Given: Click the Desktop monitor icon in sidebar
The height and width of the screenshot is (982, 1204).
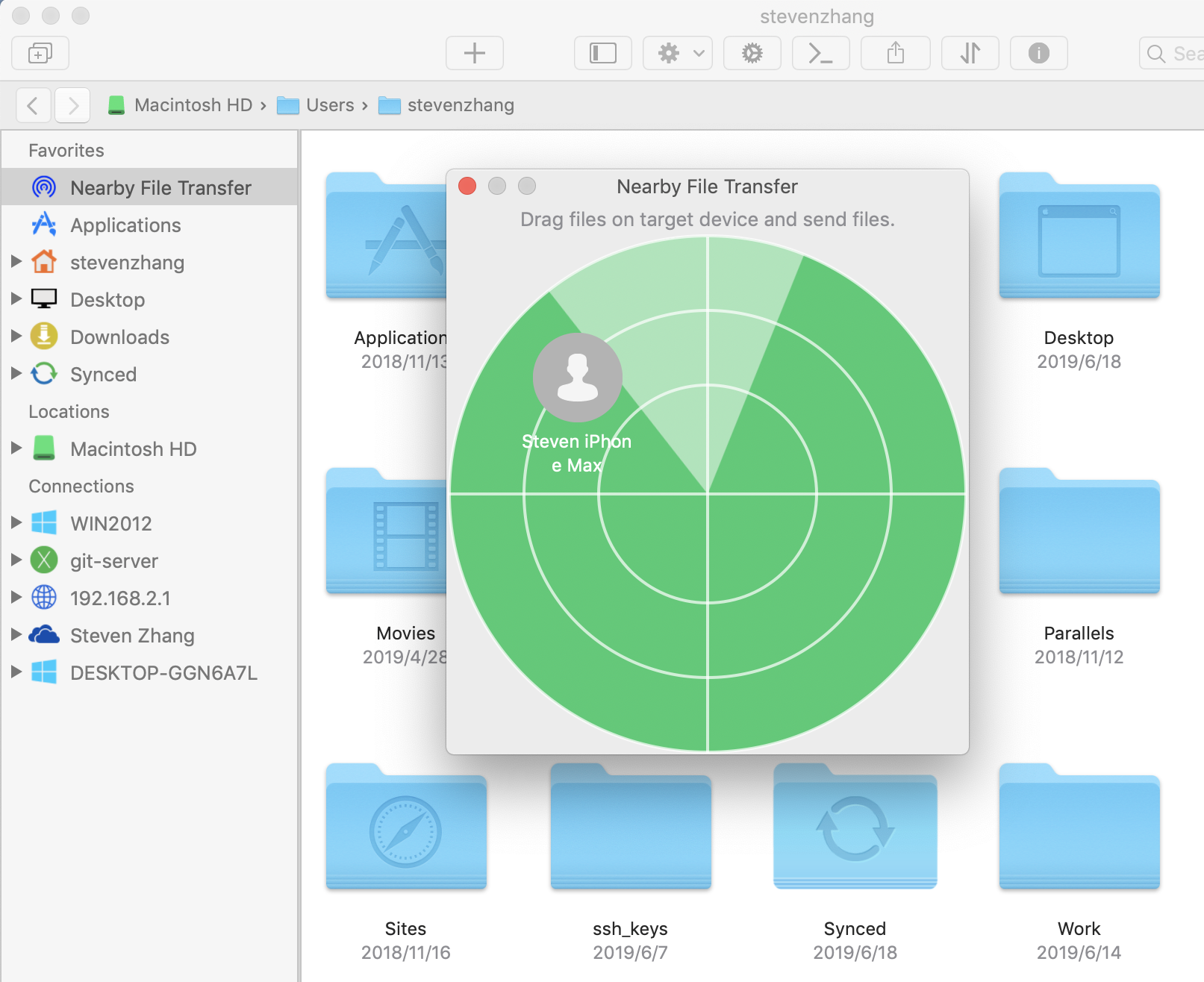Looking at the screenshot, I should (x=44, y=299).
